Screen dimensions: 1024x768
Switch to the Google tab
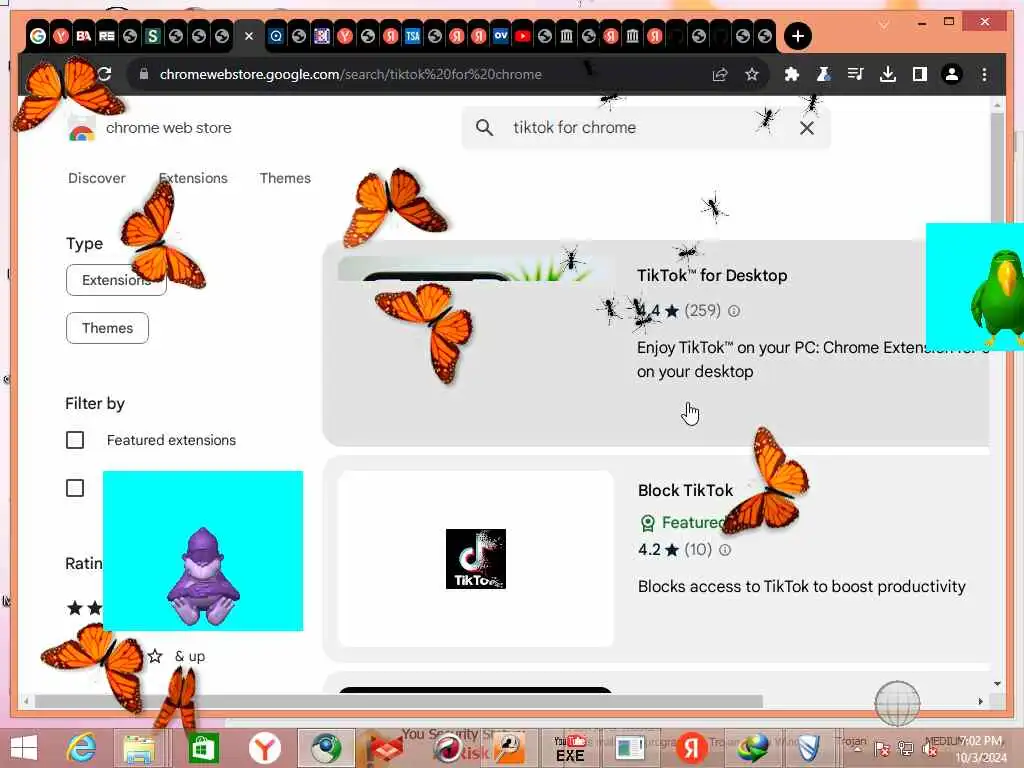click(38, 36)
